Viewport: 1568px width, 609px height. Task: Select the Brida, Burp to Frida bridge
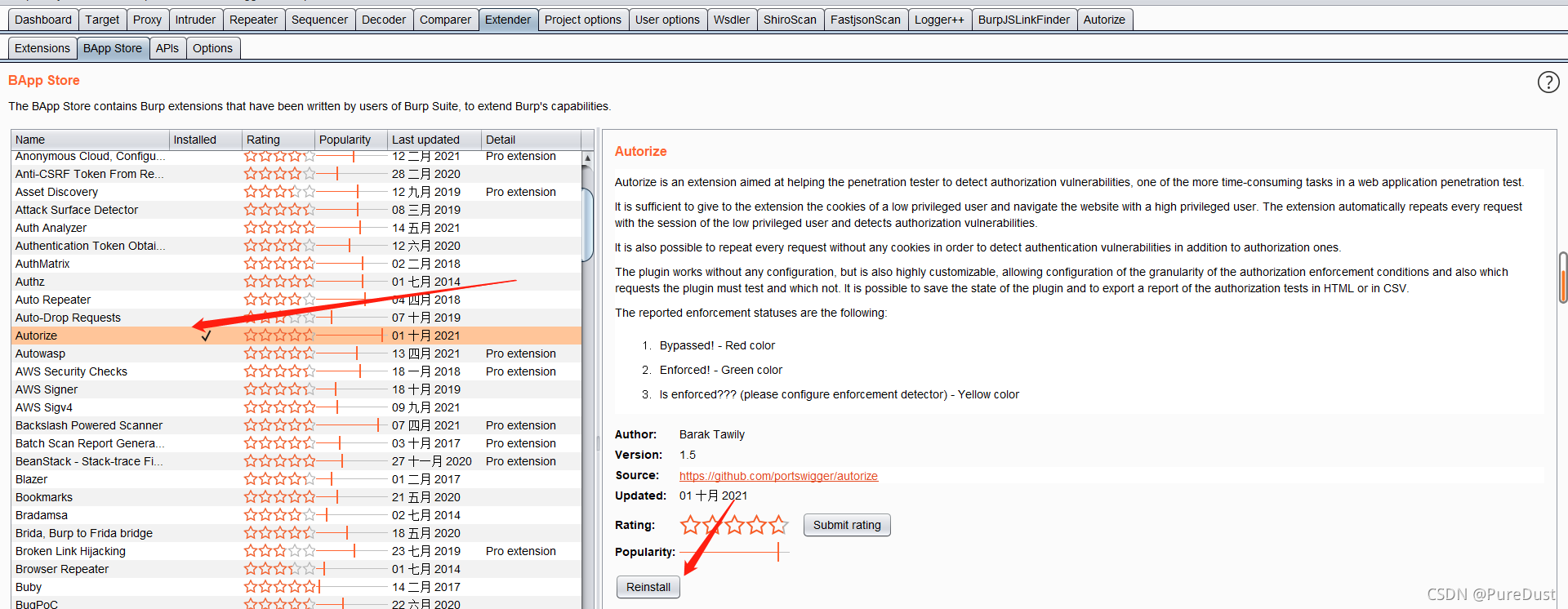click(x=84, y=533)
